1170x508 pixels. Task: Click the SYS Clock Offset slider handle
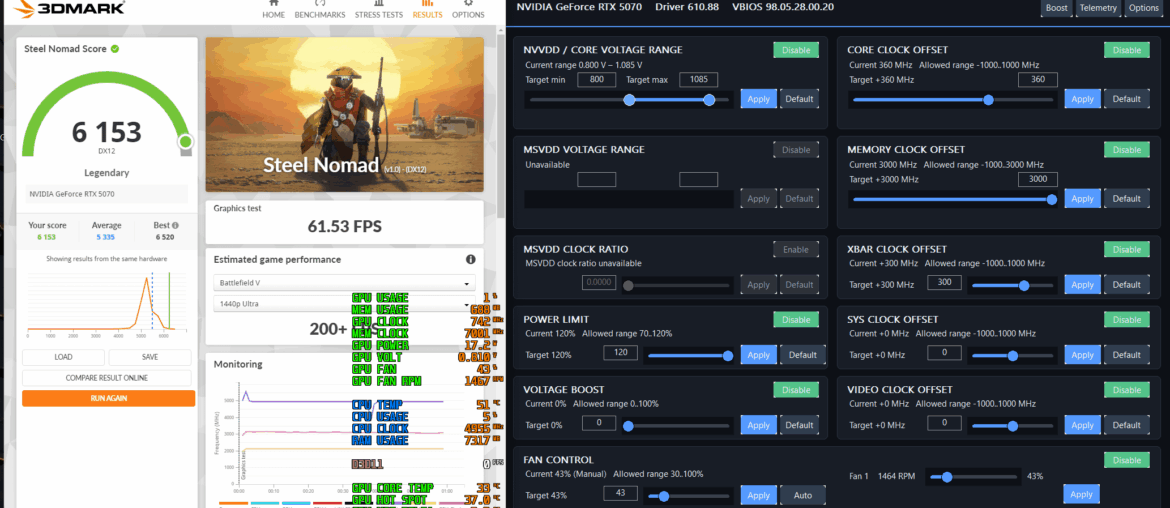(1013, 356)
